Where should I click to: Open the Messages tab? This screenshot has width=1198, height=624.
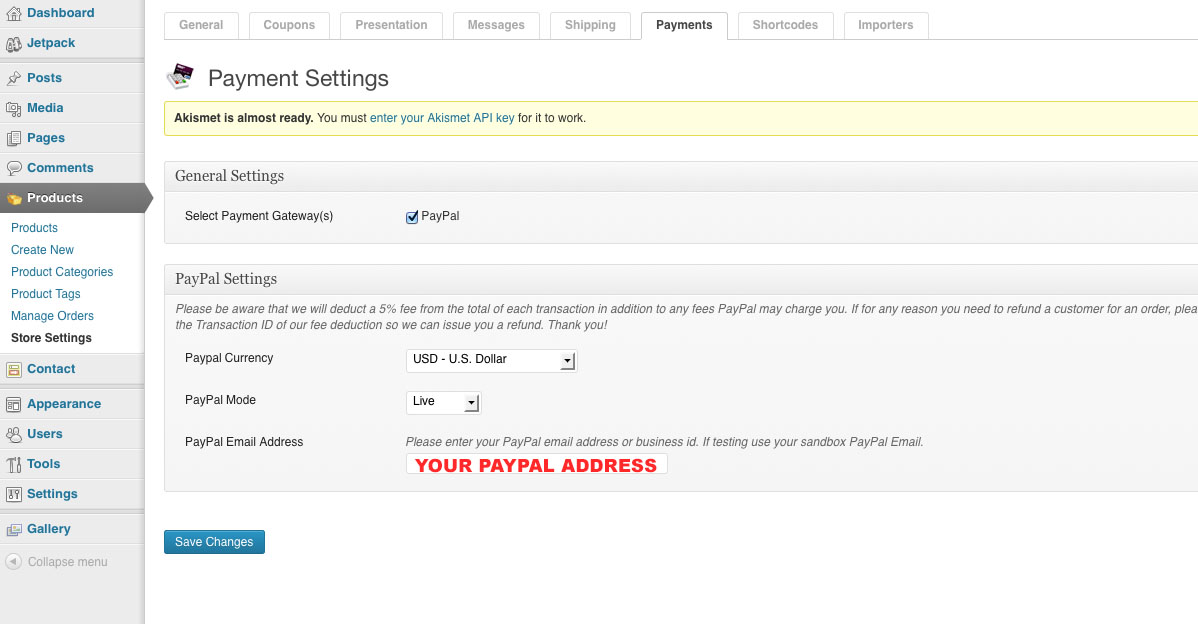click(496, 25)
